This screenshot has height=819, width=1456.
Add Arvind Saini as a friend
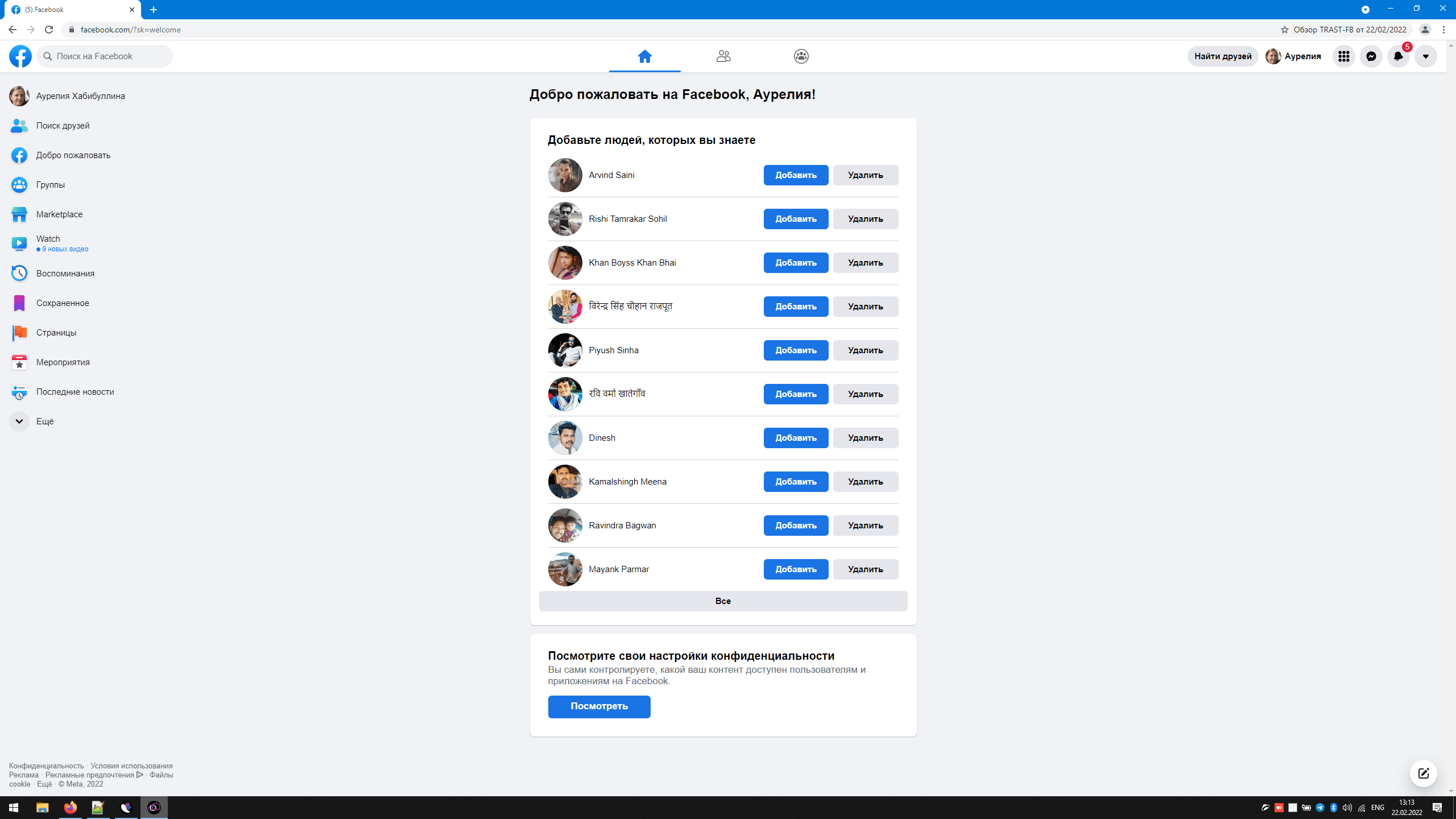coord(796,175)
